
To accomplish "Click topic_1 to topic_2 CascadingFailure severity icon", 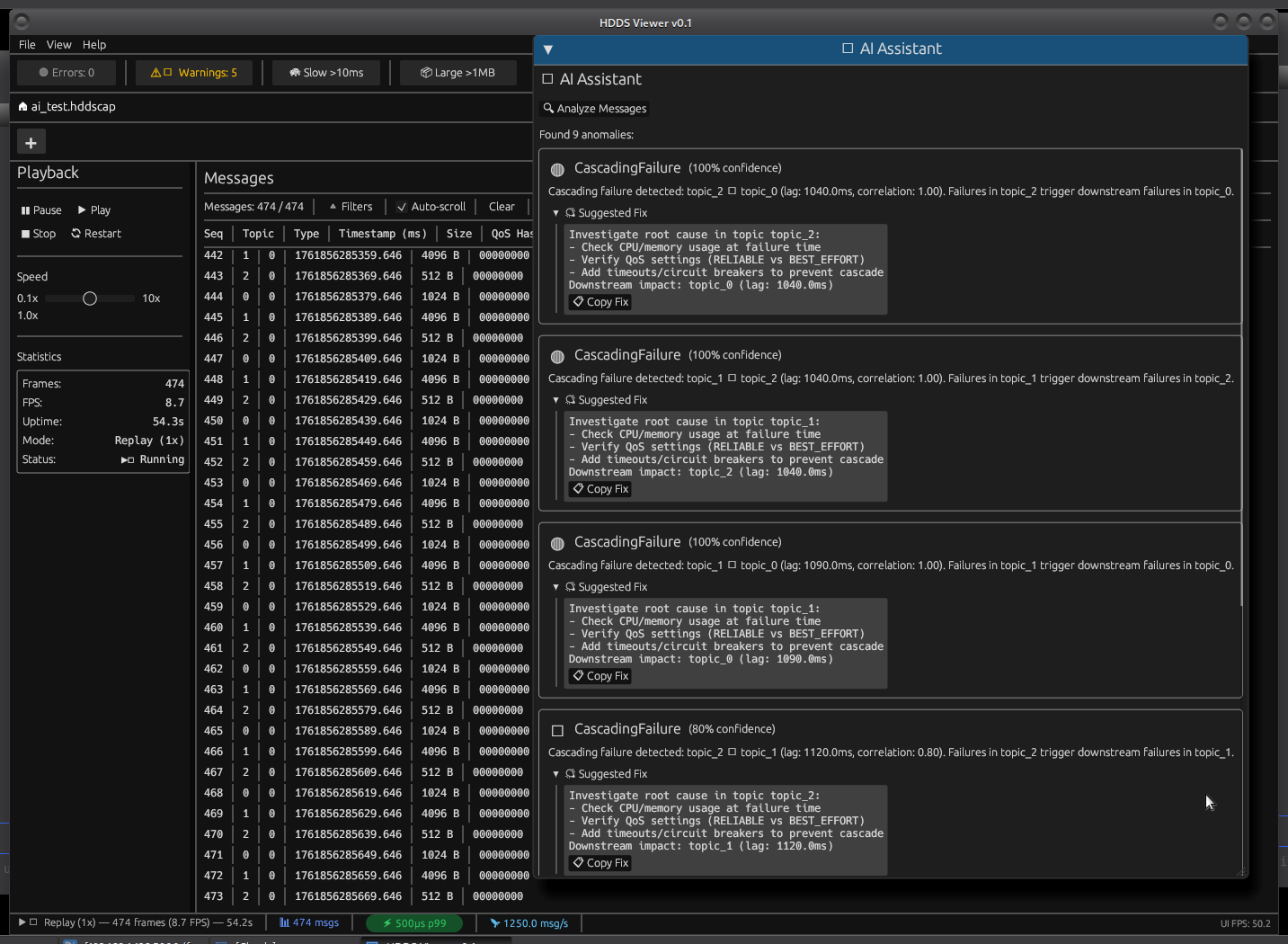I will (557, 356).
